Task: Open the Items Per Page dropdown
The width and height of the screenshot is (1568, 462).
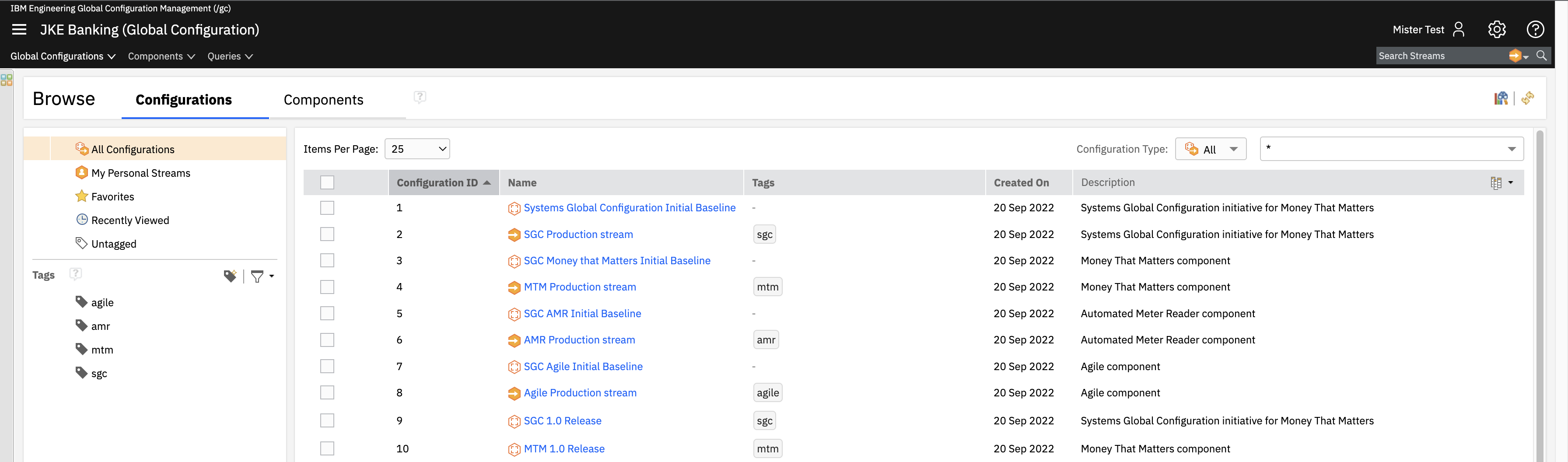Action: point(417,149)
